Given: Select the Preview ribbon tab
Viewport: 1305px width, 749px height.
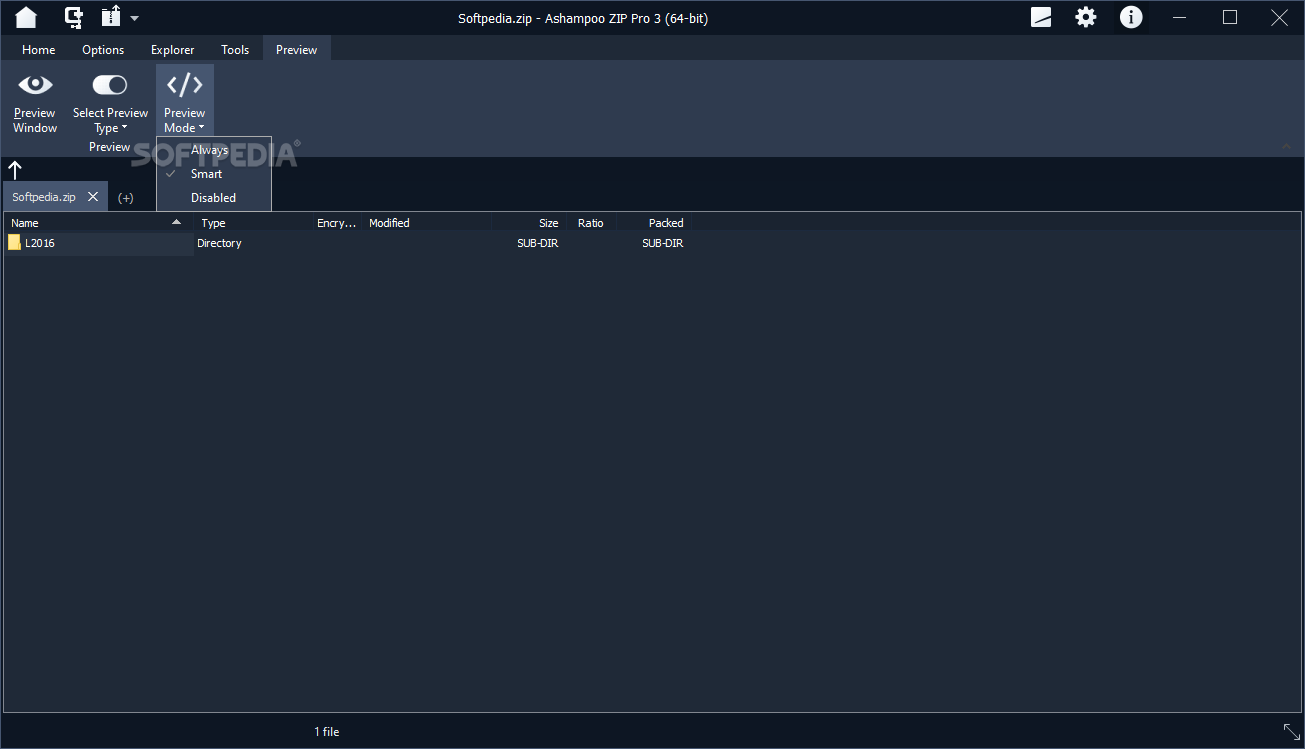Looking at the screenshot, I should point(296,49).
